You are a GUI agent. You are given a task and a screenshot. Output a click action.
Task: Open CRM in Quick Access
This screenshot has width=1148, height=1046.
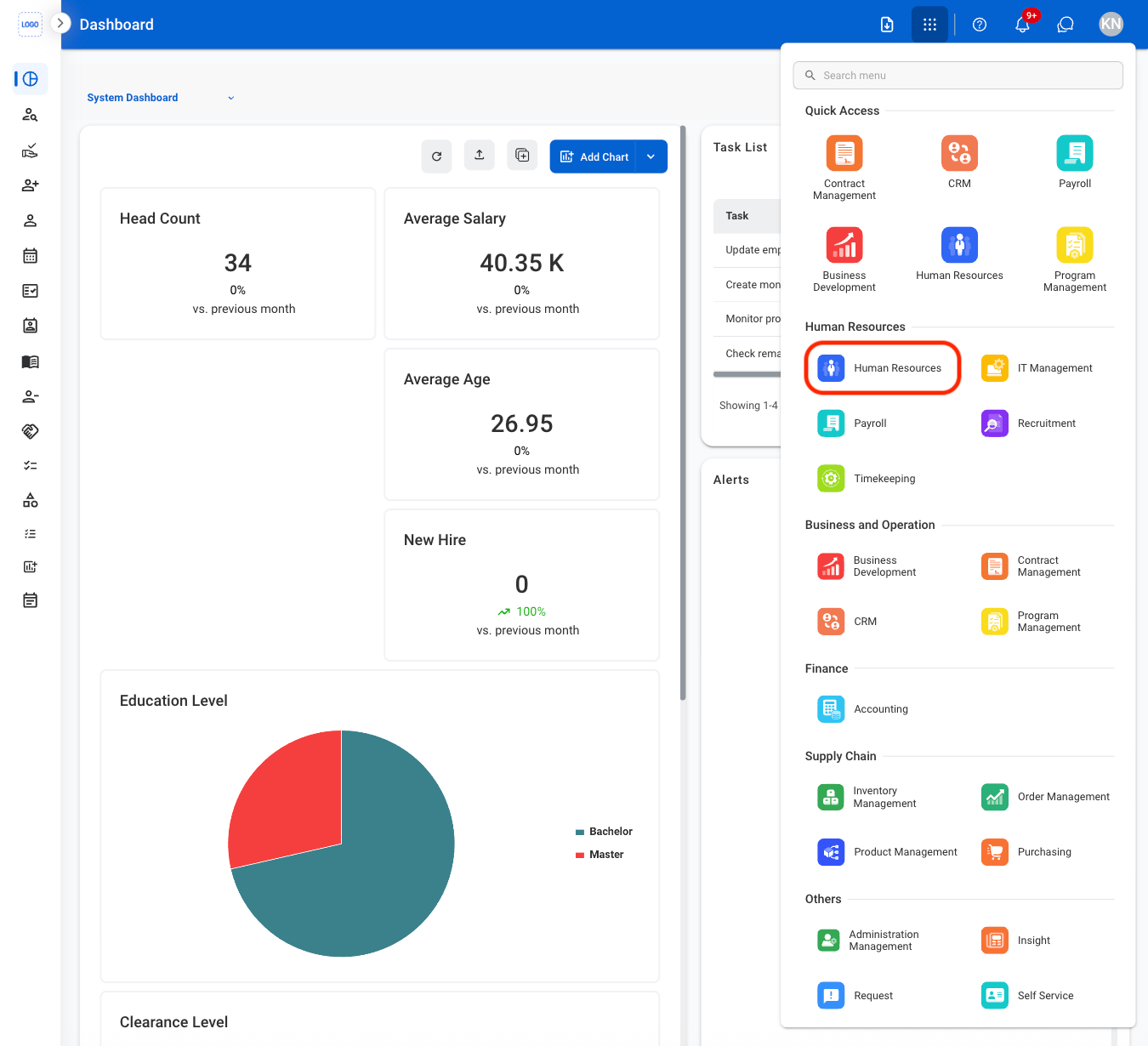click(959, 162)
